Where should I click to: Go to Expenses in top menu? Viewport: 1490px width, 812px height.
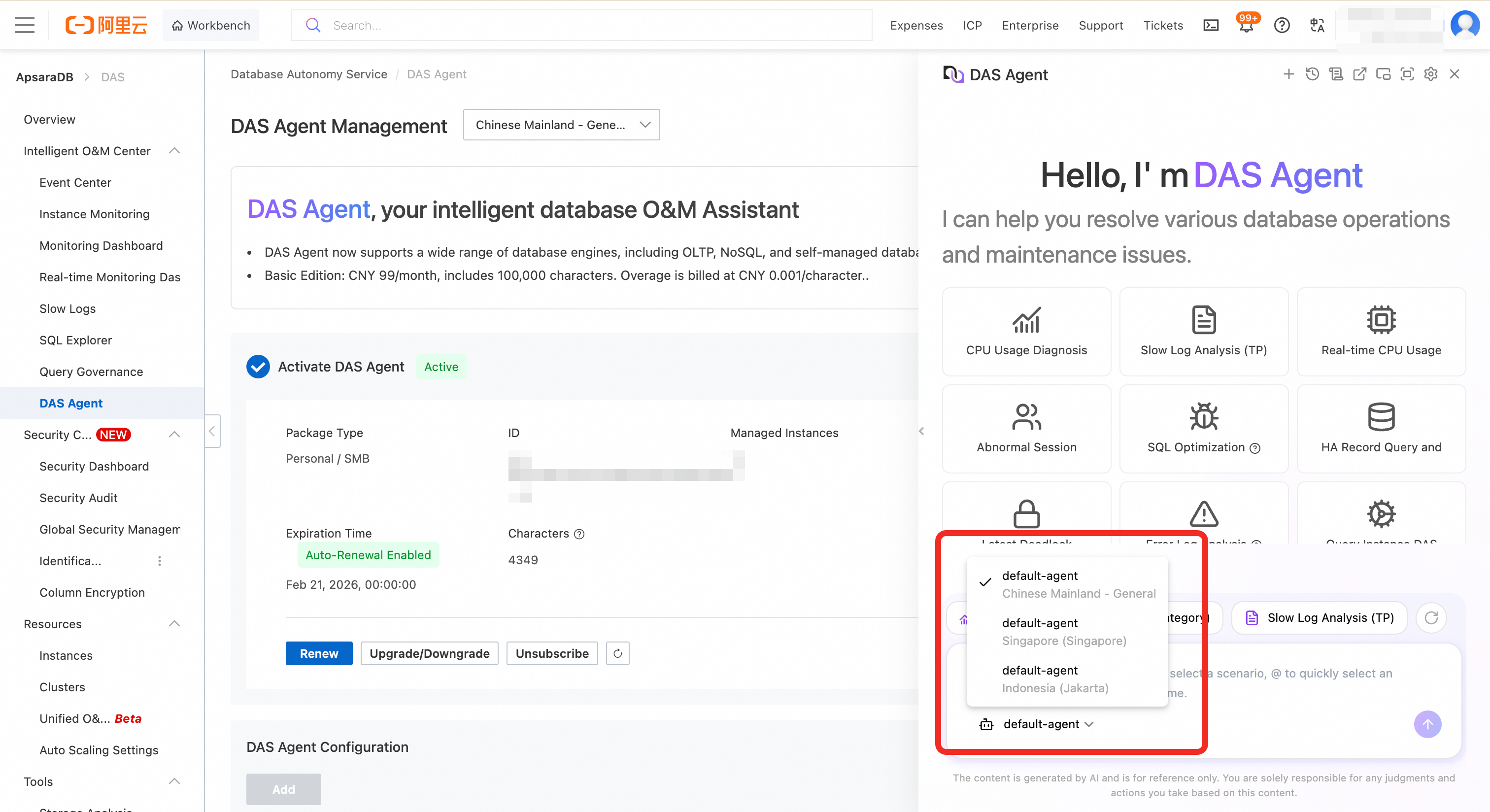point(916,26)
